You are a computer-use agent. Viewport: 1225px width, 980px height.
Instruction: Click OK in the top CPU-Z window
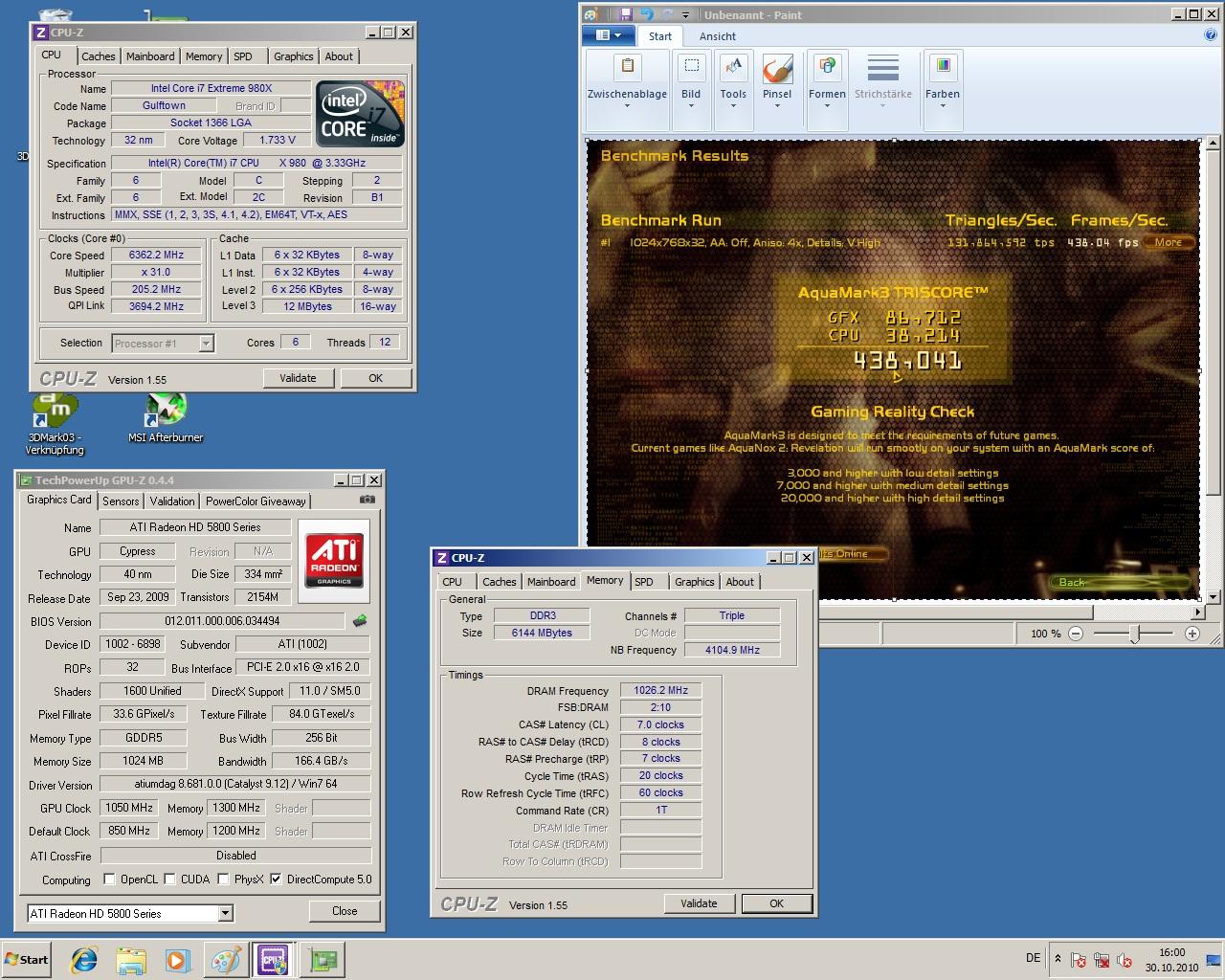coord(376,378)
